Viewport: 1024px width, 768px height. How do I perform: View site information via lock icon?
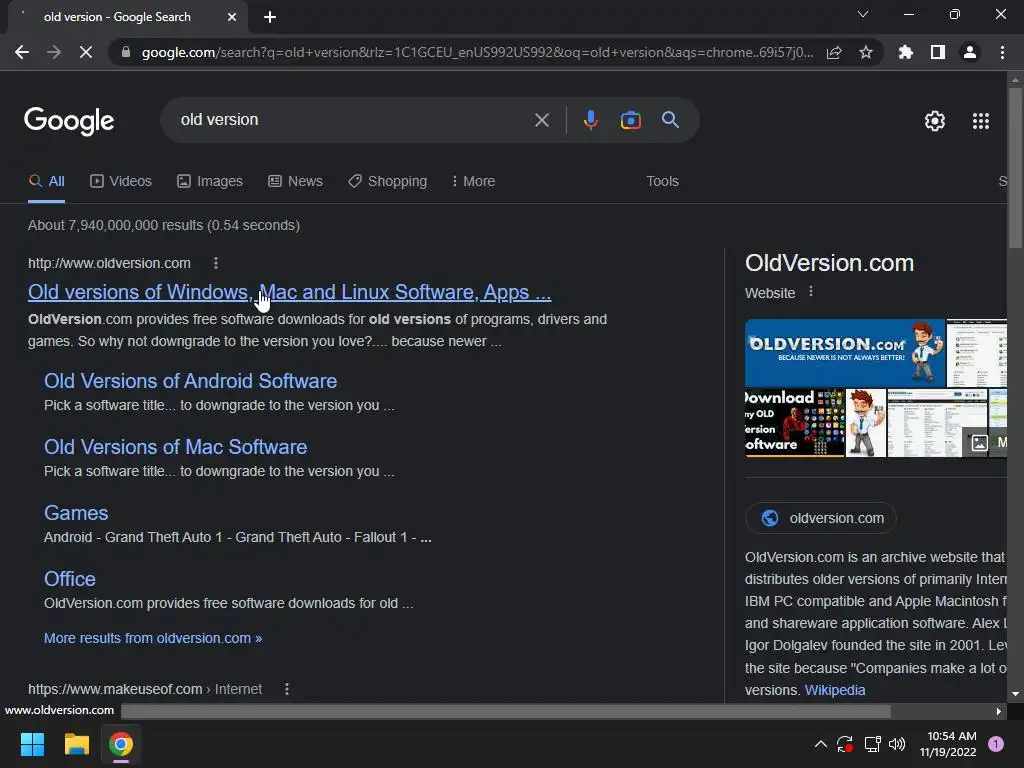125,52
